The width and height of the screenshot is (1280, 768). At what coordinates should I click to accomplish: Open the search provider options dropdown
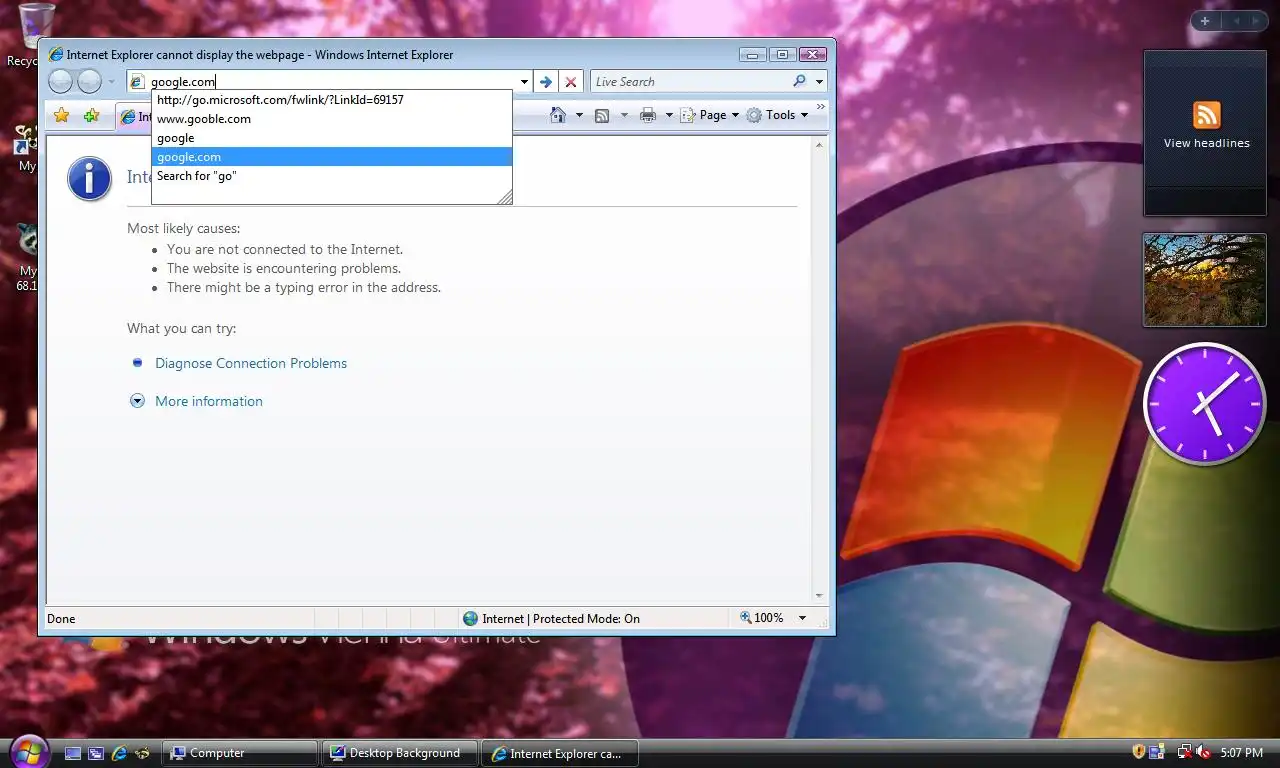pos(819,82)
